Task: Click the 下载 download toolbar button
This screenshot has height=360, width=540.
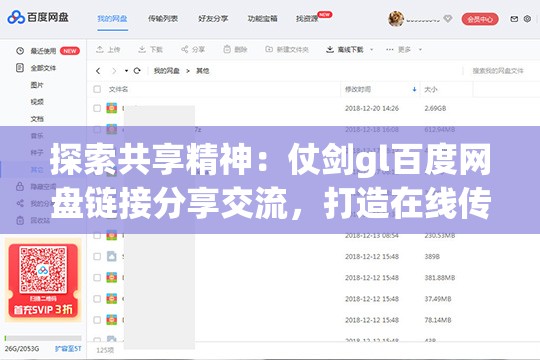Action: pyautogui.click(x=150, y=50)
